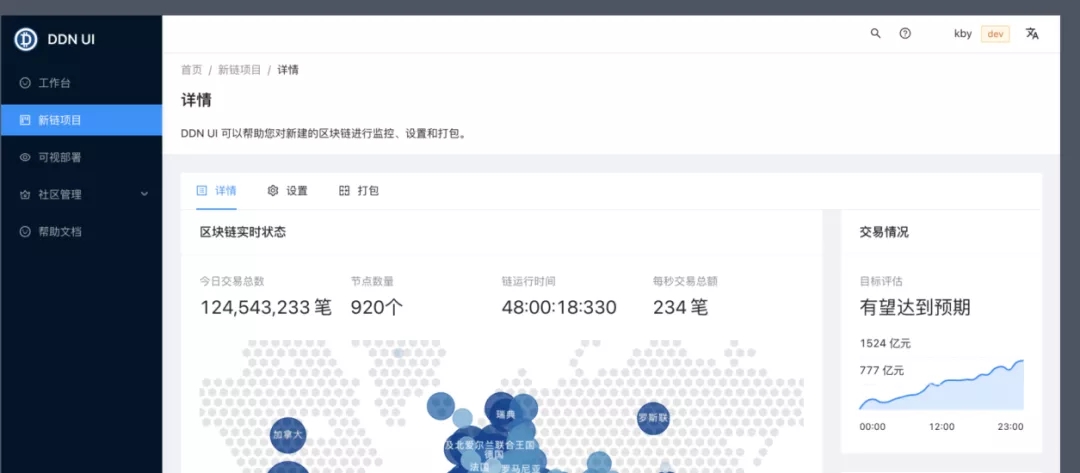Click the 加拿大 map bubble
This screenshot has height=473, width=1080.
tap(288, 435)
